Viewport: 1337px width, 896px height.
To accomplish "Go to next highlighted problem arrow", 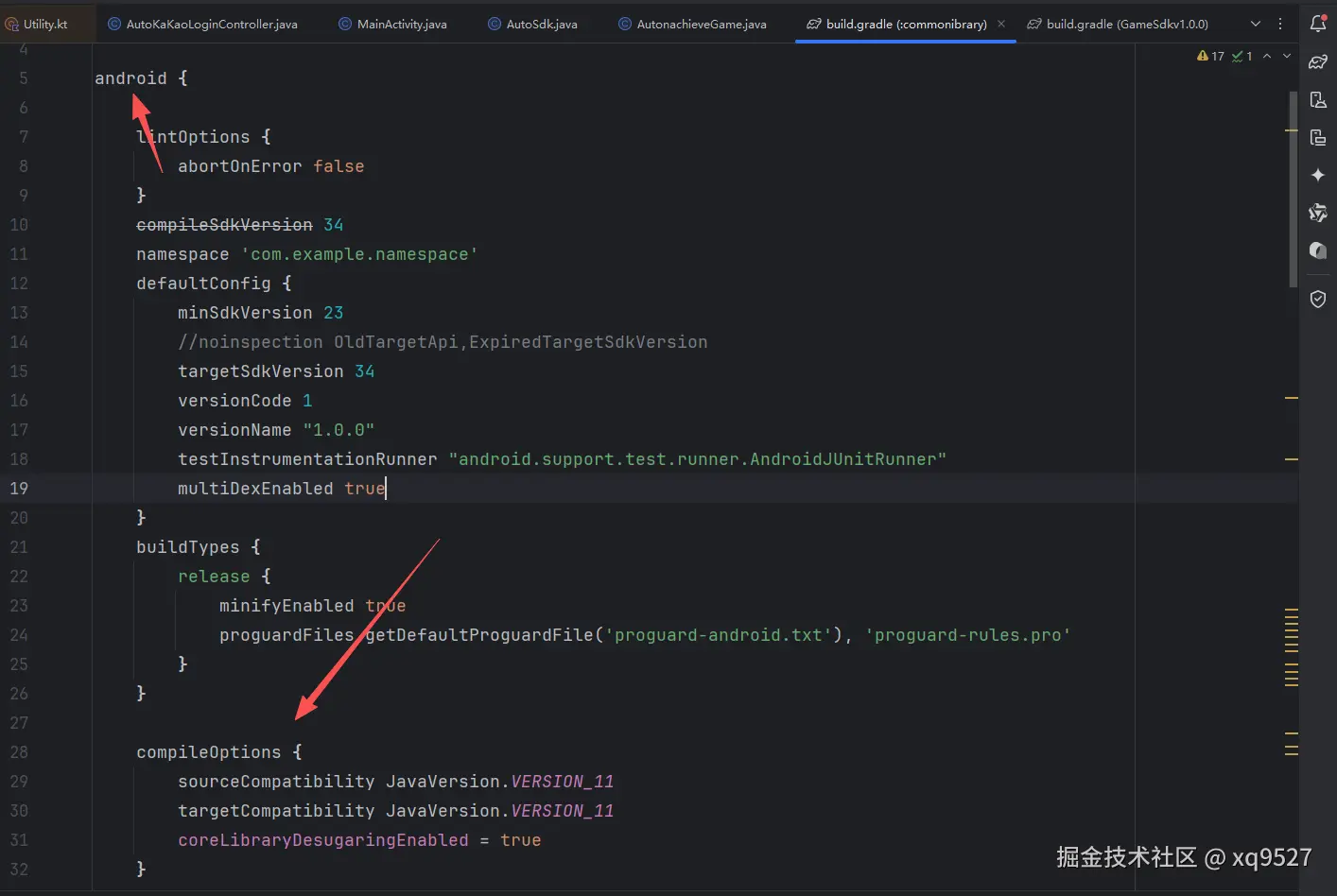I will (x=1287, y=56).
